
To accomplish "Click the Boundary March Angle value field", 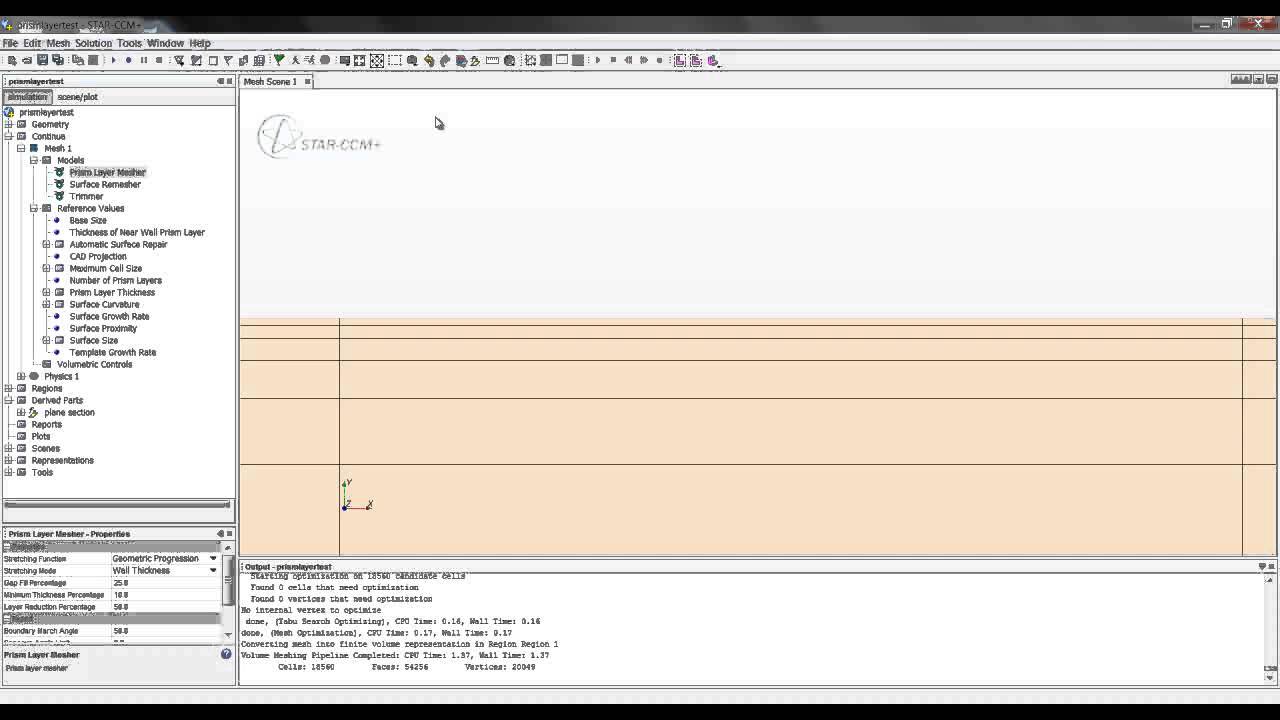I will coord(165,630).
